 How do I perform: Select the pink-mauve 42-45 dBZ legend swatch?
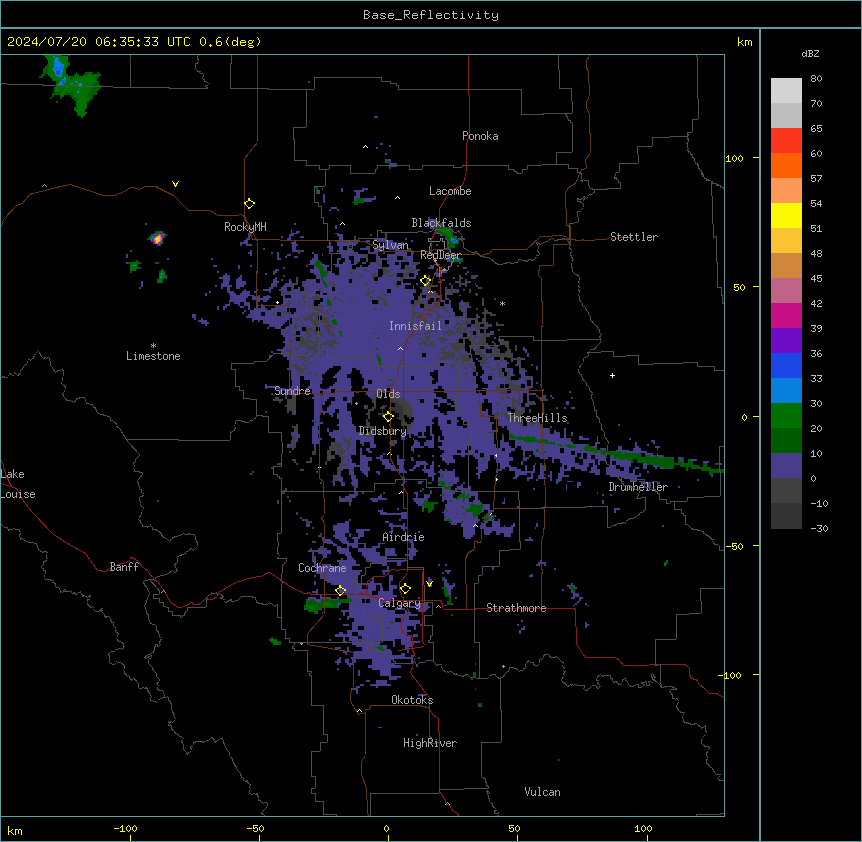[786, 290]
